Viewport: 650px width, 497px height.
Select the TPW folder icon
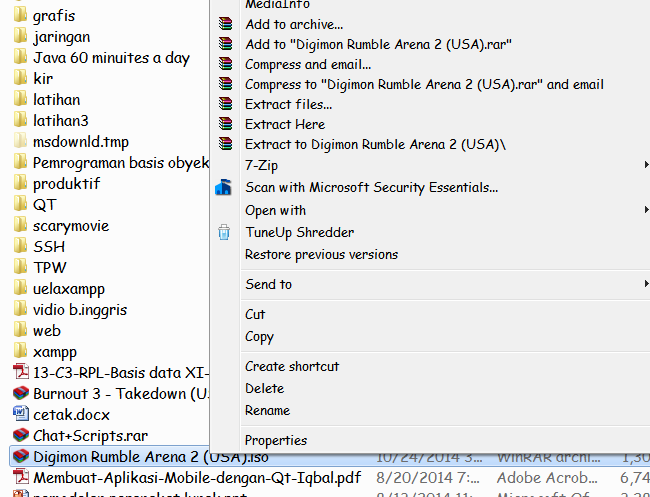tap(20, 266)
